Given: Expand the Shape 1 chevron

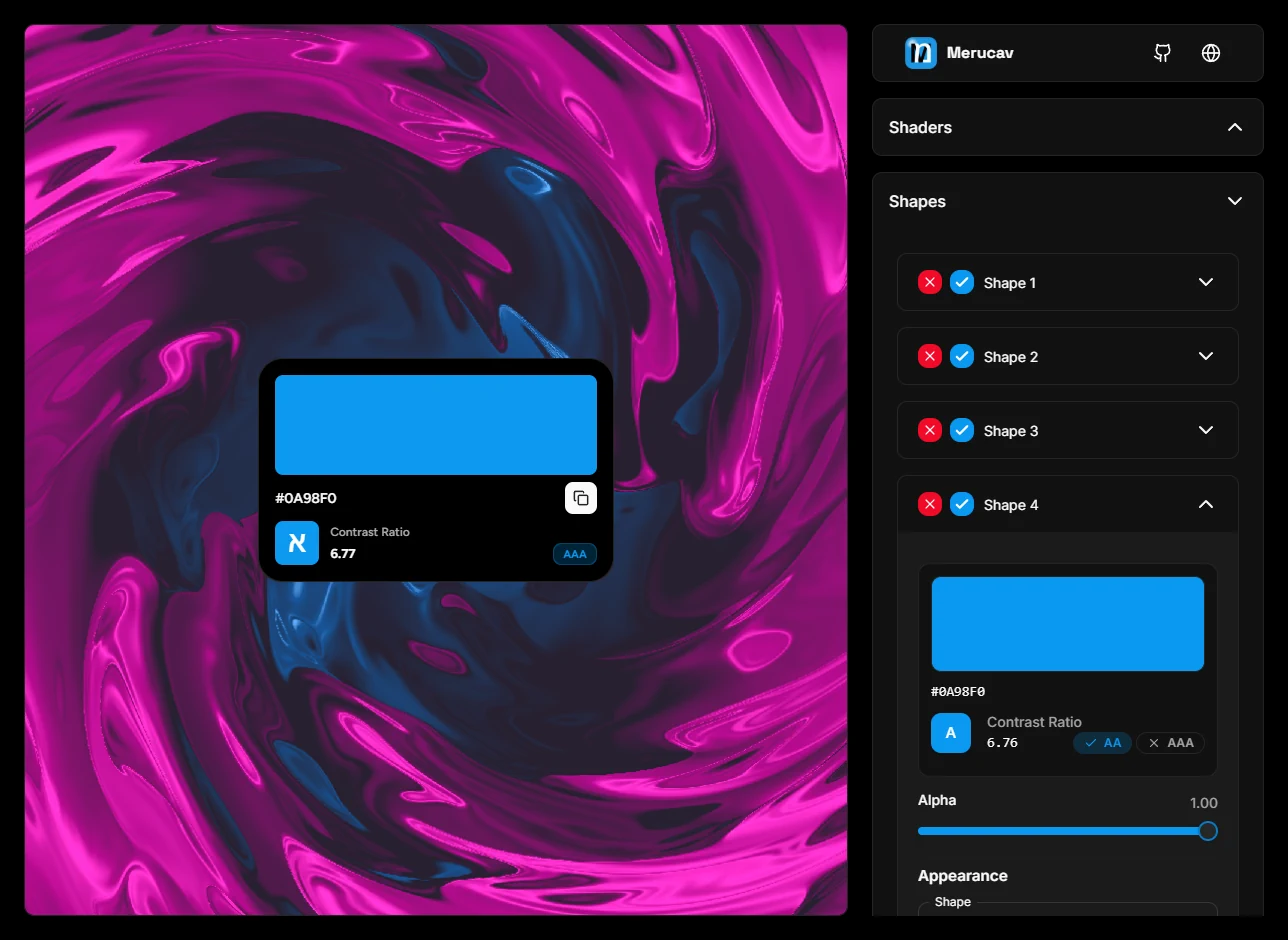Looking at the screenshot, I should point(1206,282).
